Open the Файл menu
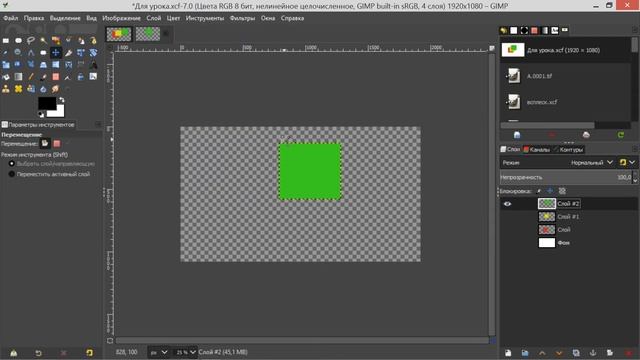 point(11,18)
